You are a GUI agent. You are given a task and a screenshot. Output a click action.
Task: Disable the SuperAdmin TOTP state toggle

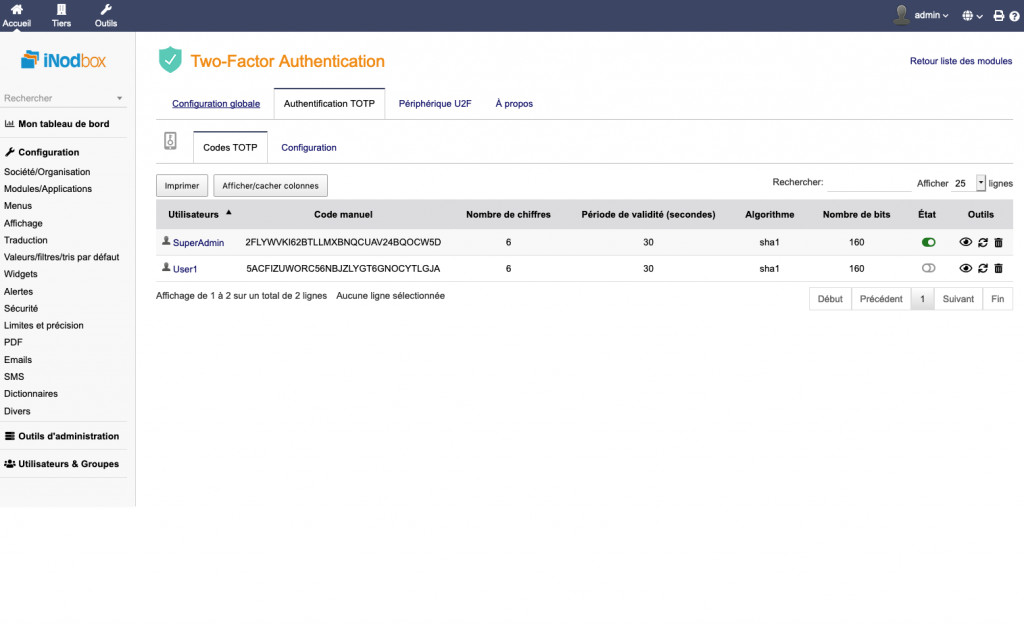click(x=928, y=242)
